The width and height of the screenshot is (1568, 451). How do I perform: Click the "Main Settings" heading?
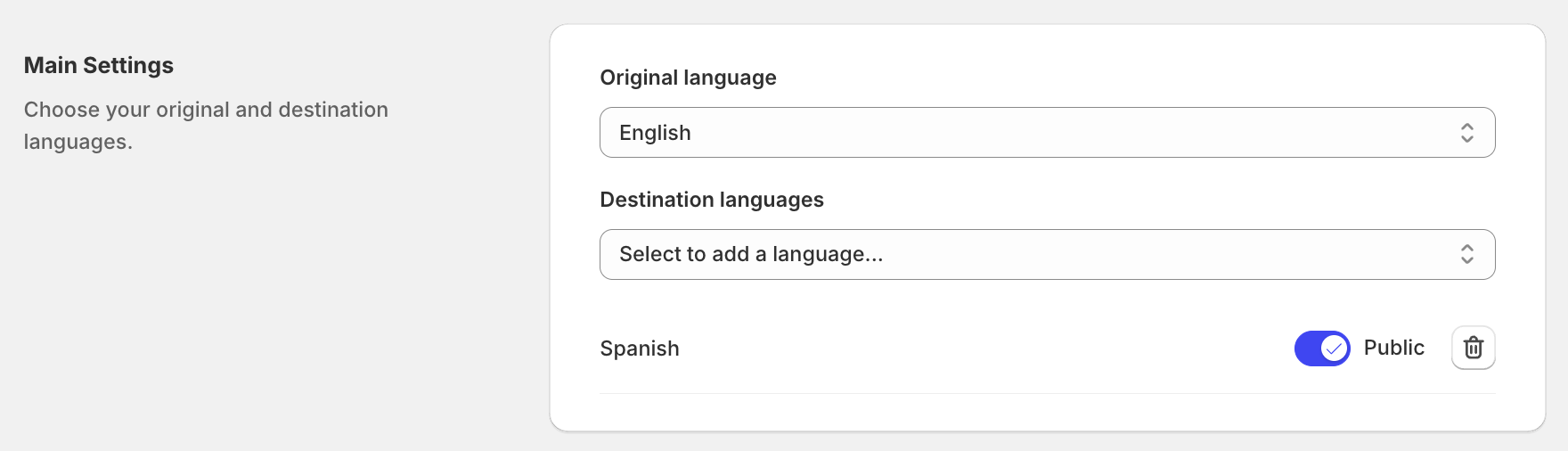pos(99,65)
